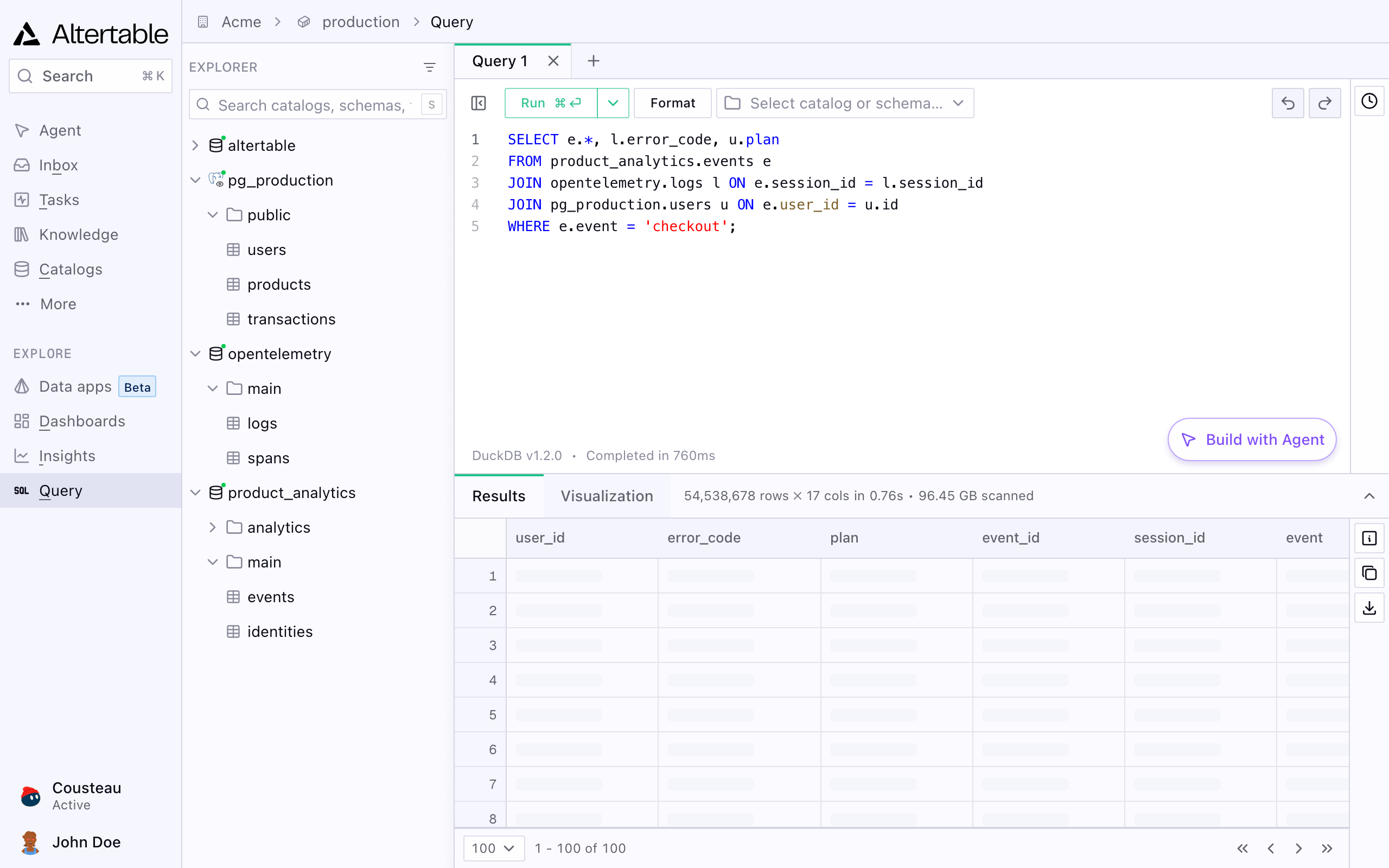Collapse the public schema folder

point(212,215)
